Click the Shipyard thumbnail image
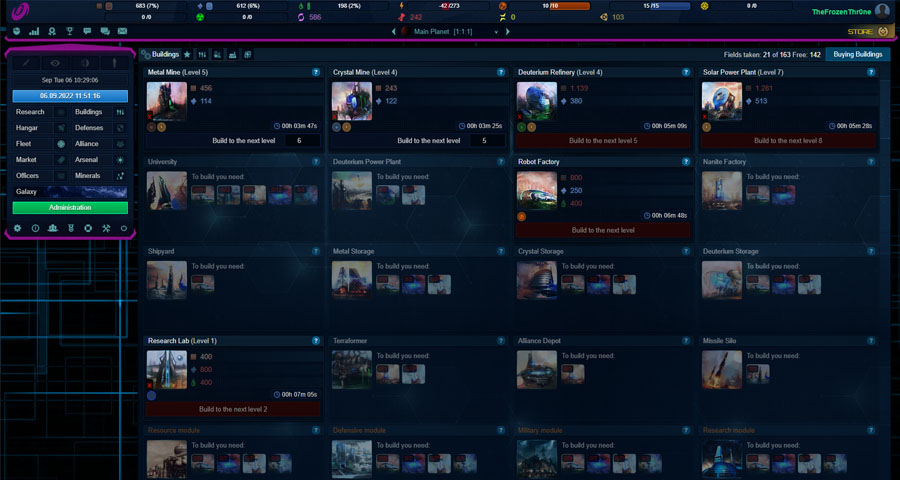 (x=167, y=280)
